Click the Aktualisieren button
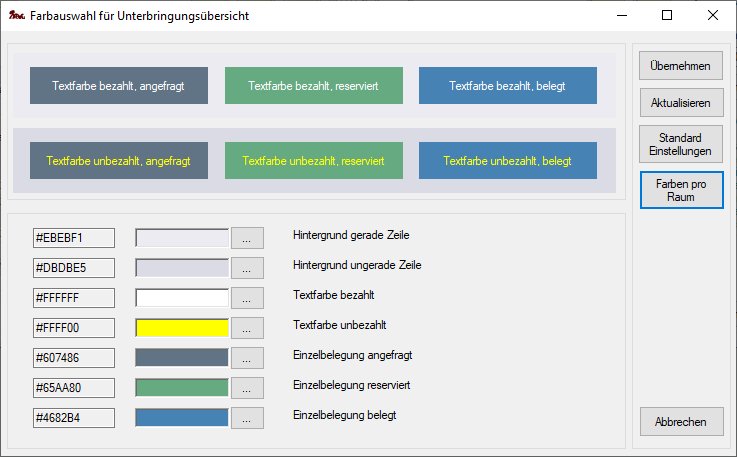This screenshot has height=457, width=737. pyautogui.click(x=680, y=103)
